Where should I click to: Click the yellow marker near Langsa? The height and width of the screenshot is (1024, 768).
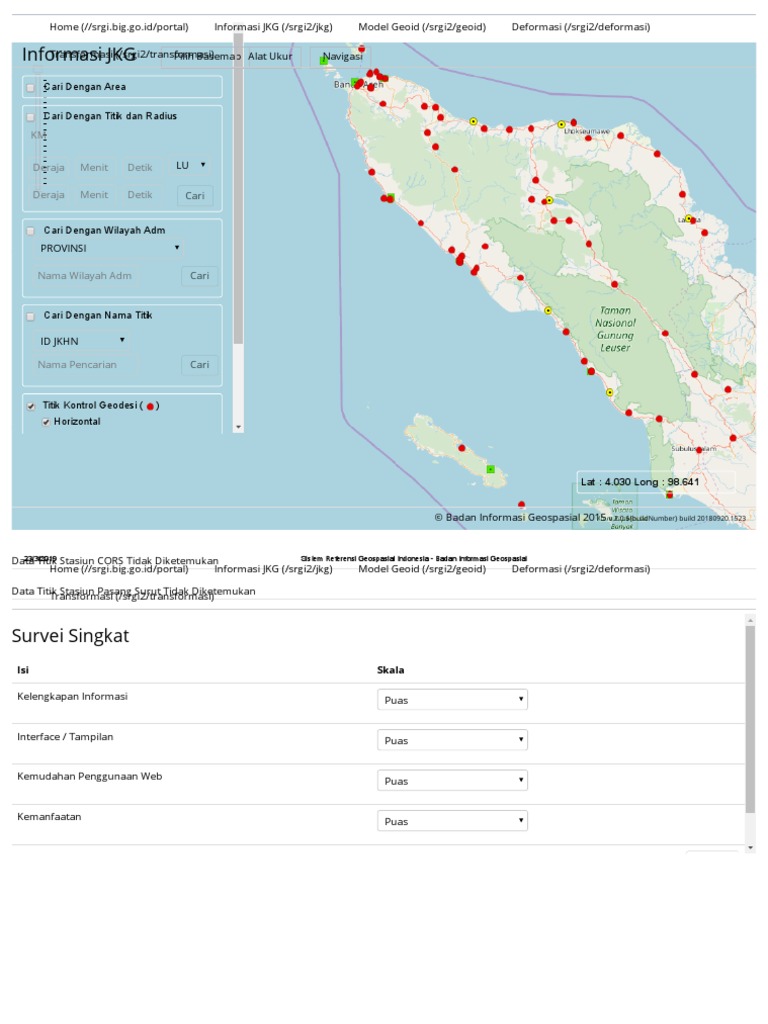(689, 218)
